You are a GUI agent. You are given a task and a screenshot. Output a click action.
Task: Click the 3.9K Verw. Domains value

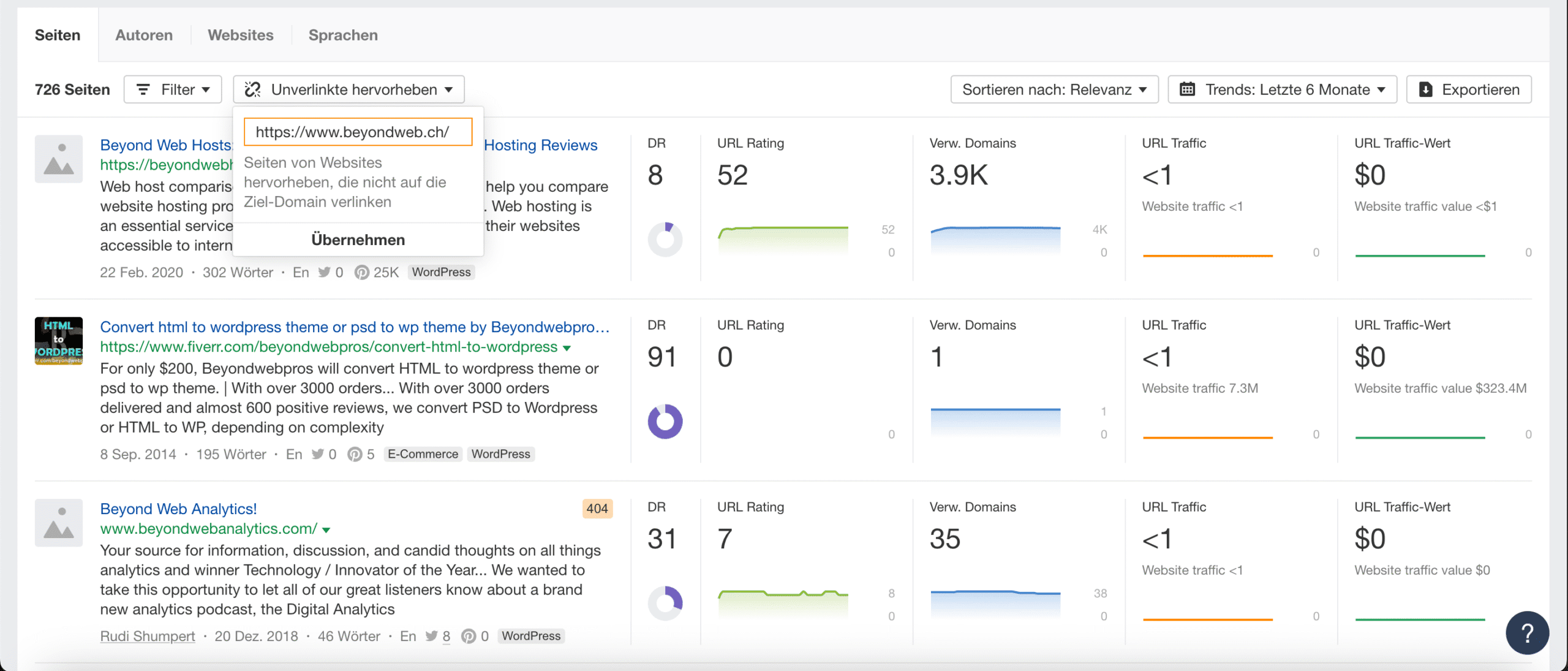click(959, 175)
